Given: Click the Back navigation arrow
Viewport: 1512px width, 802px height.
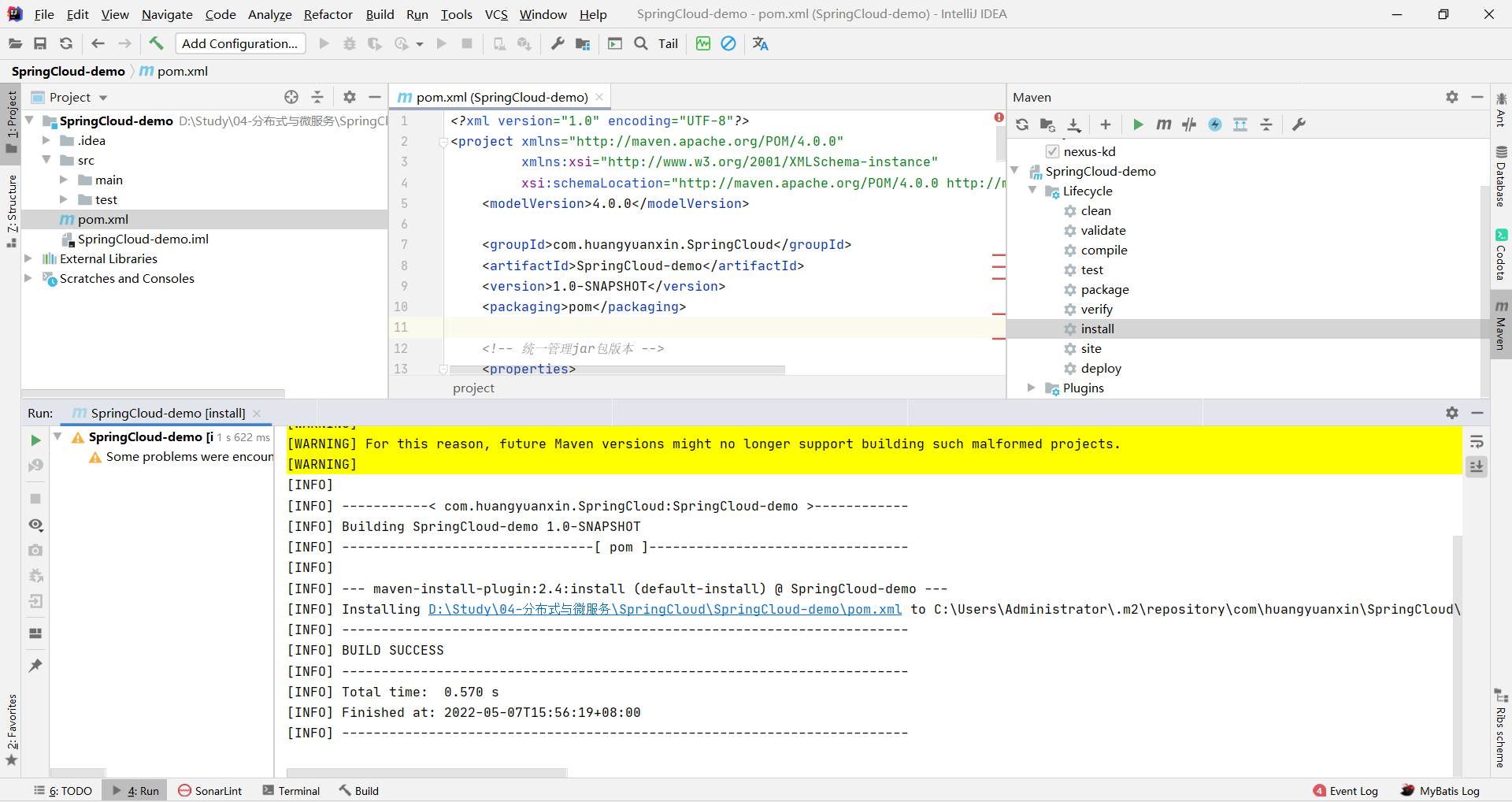Looking at the screenshot, I should (98, 43).
